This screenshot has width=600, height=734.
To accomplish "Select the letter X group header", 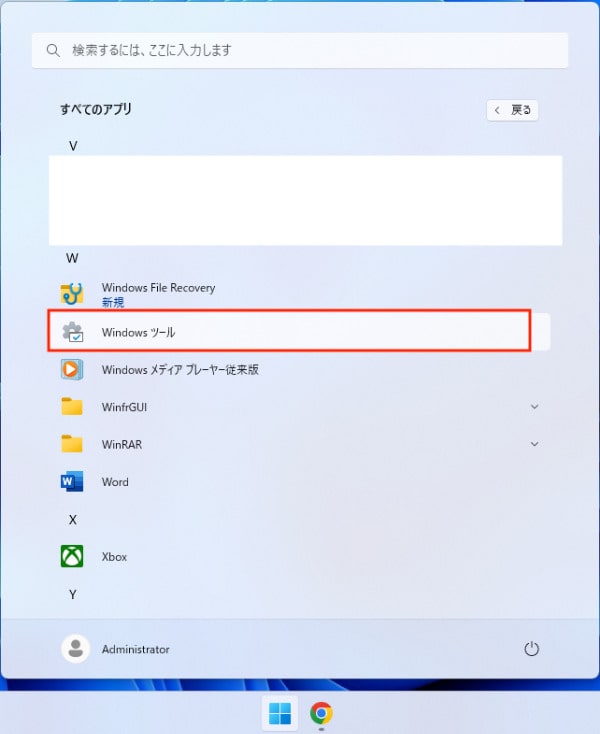I will [x=73, y=520].
